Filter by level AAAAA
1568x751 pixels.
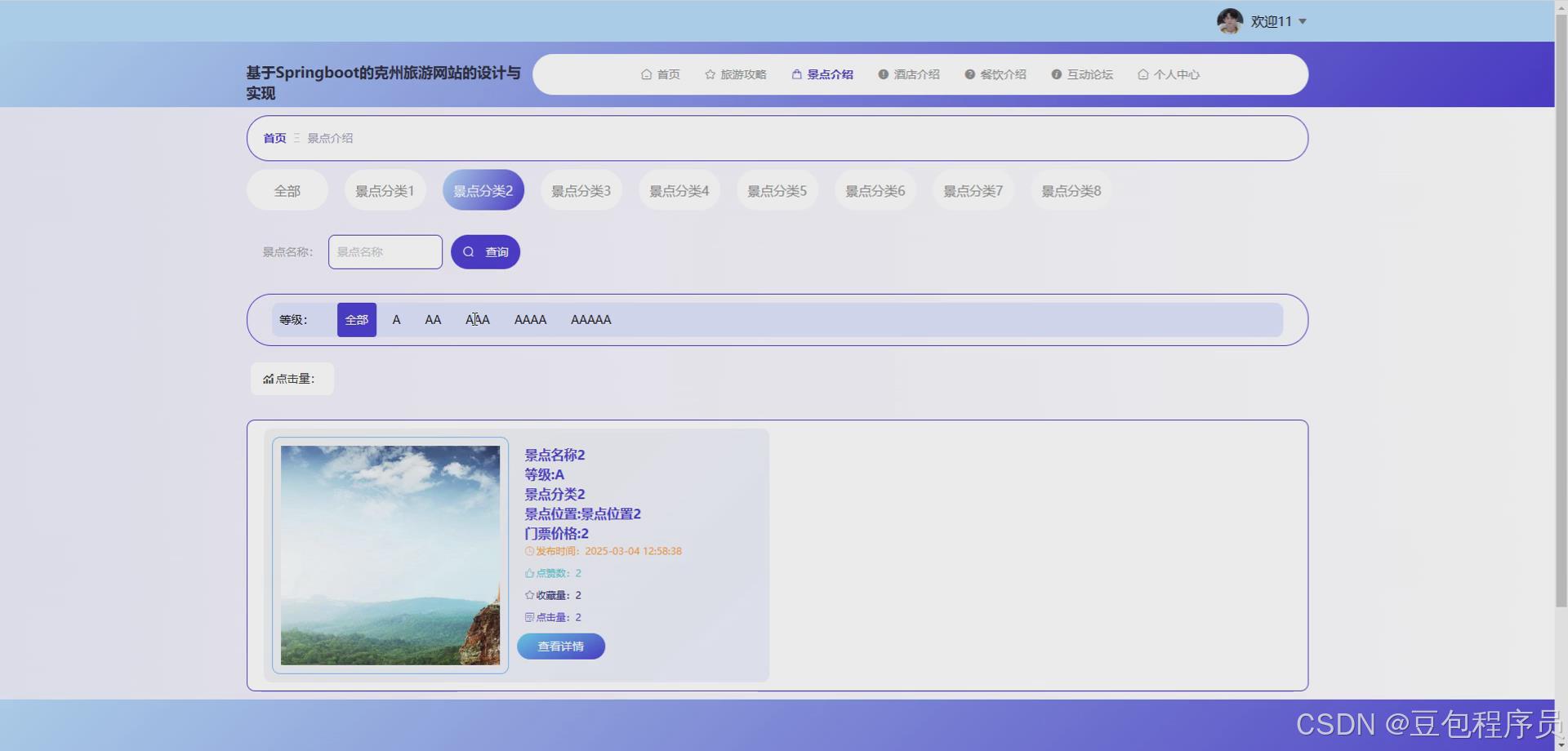(590, 320)
